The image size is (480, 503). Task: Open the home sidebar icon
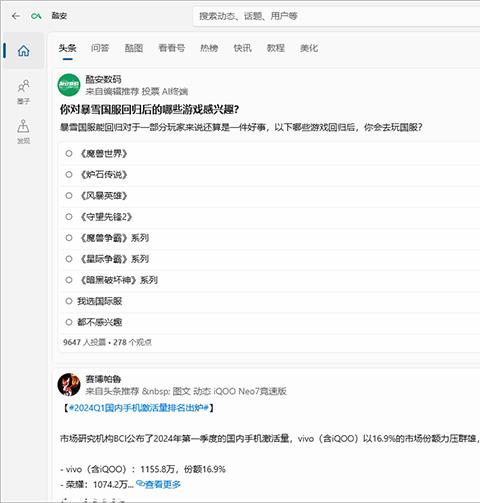[x=23, y=51]
